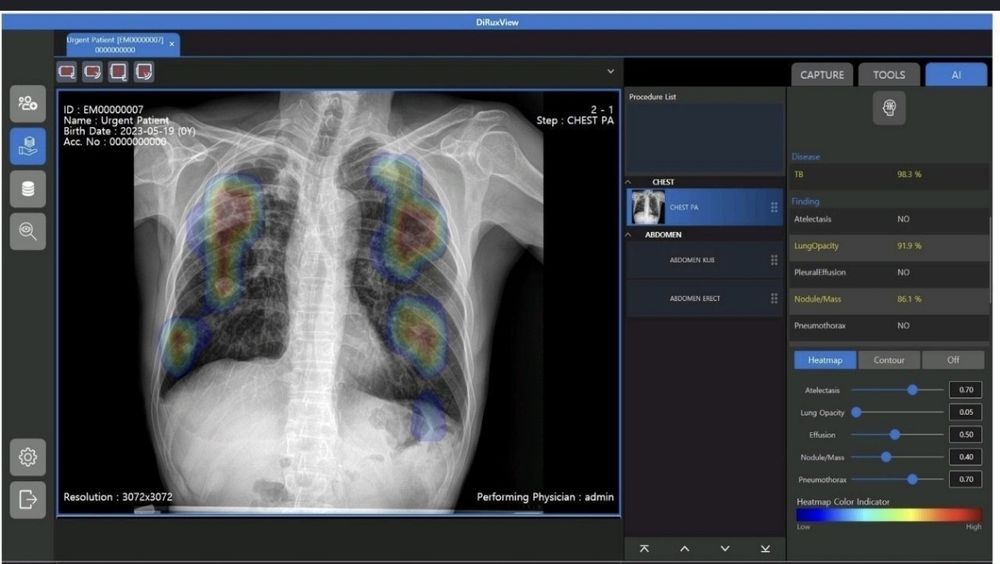Enable Contour overlay mode
This screenshot has height=564, width=1000.
(889, 360)
